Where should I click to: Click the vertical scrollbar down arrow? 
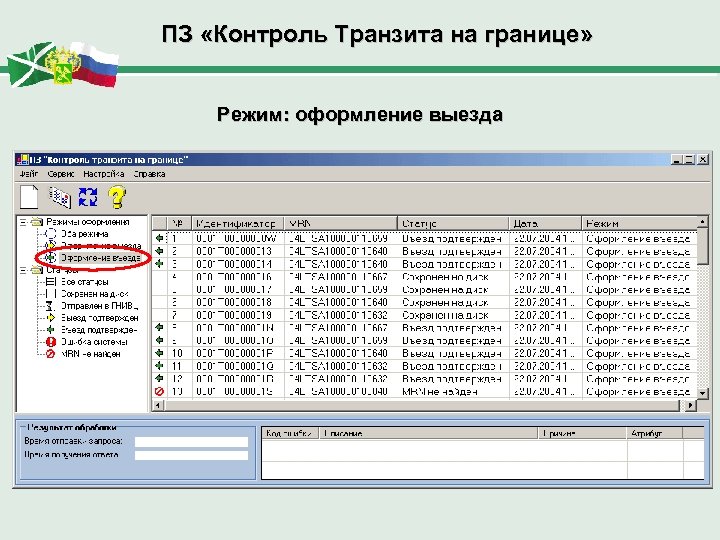click(702, 393)
